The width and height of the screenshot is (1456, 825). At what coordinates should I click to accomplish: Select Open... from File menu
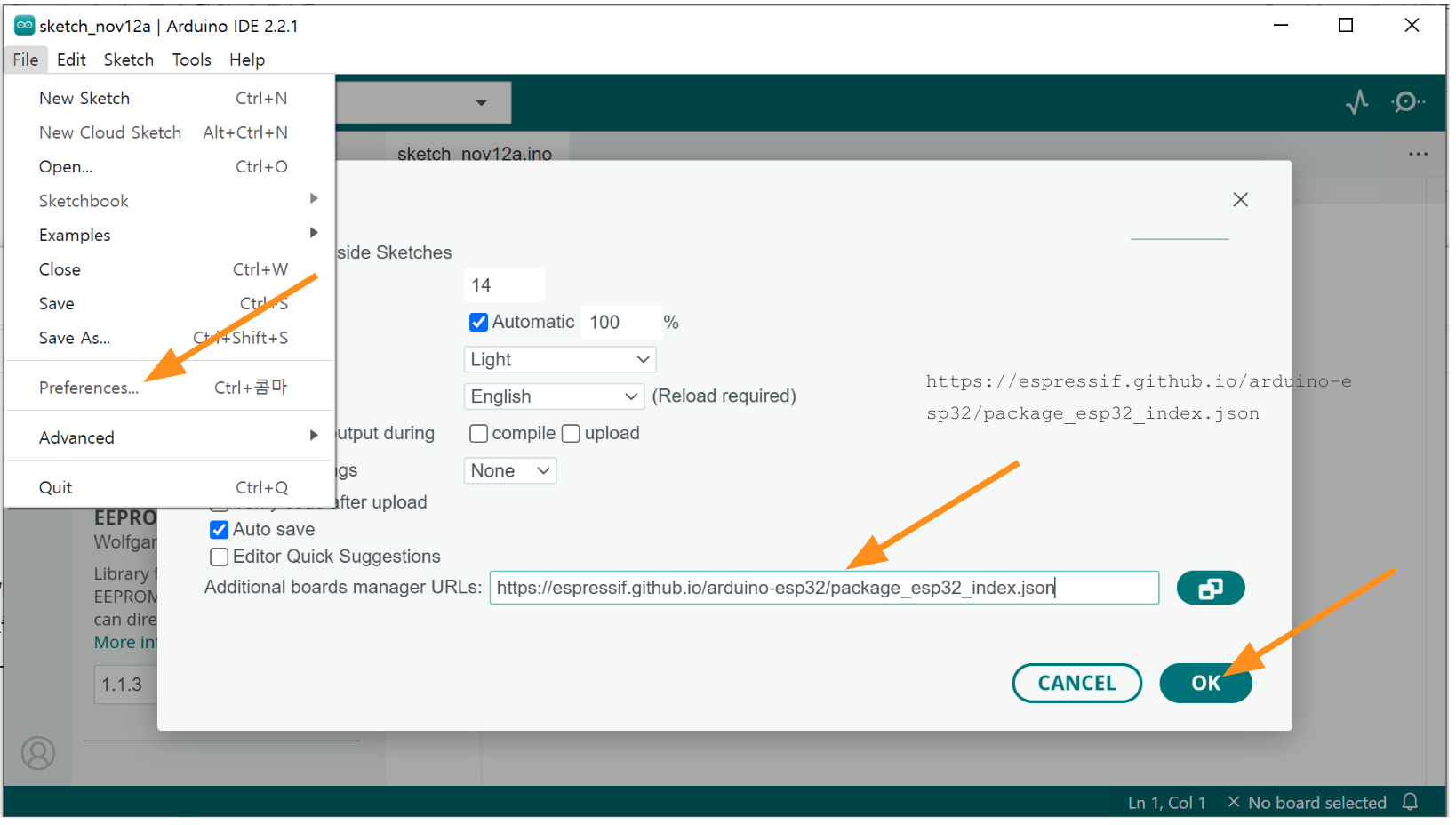point(169,166)
